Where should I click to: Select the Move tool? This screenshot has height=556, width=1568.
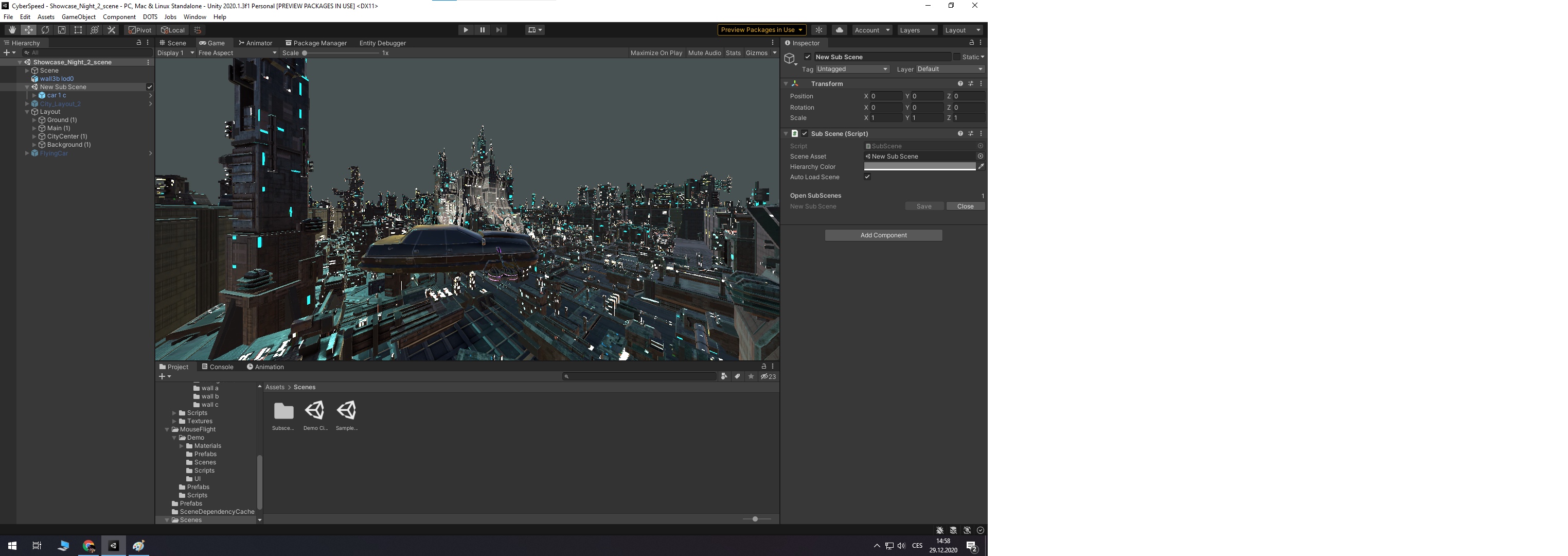(x=29, y=30)
